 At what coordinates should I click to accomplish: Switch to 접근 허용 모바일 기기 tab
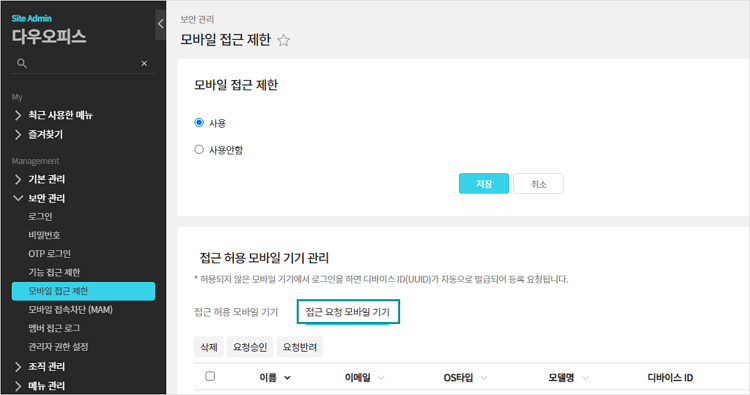pos(236,312)
